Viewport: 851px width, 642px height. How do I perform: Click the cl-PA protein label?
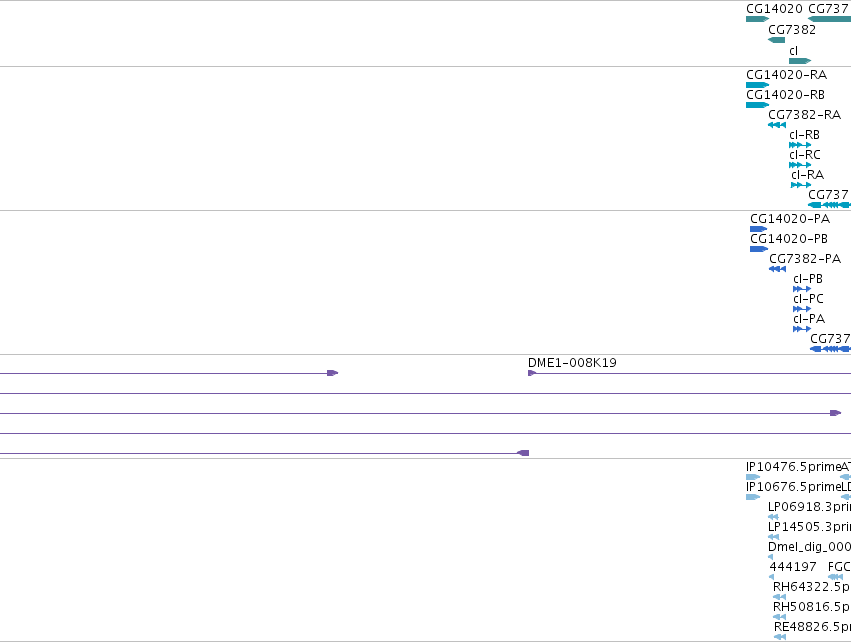pos(809,319)
